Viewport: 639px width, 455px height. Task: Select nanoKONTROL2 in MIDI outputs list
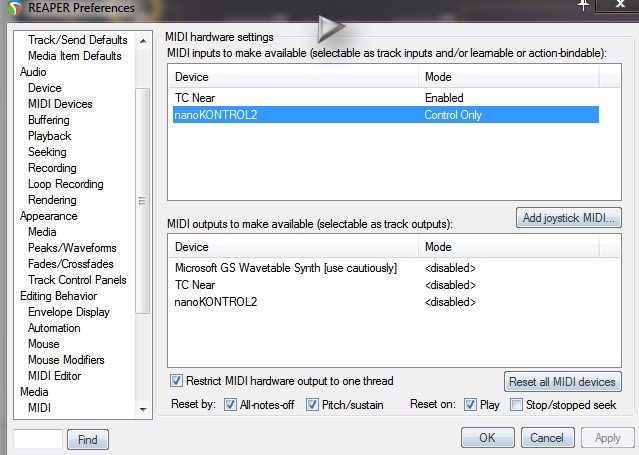click(216, 302)
